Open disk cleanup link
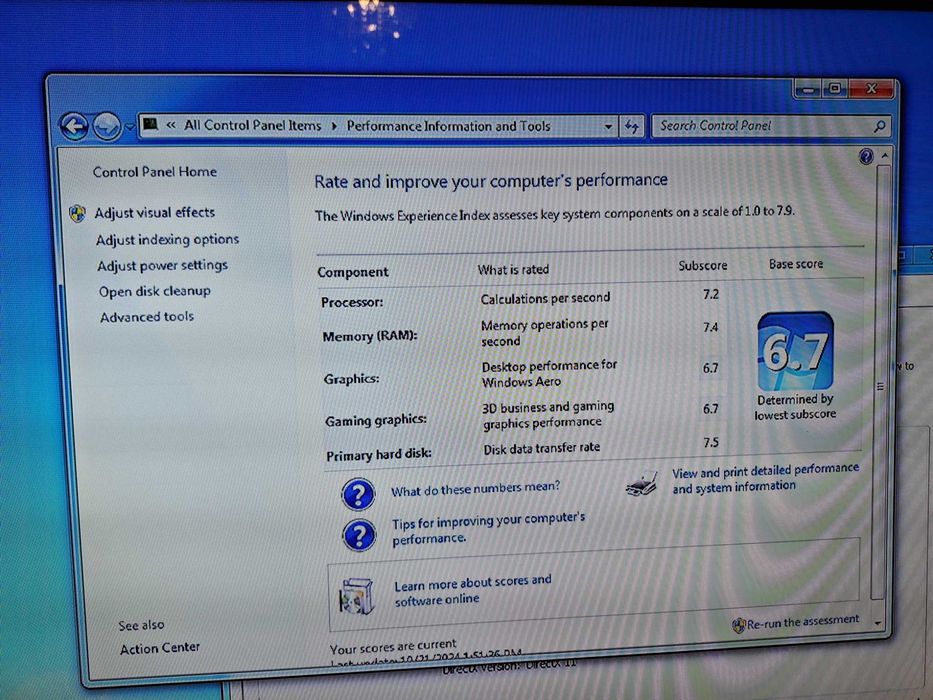The width and height of the screenshot is (933, 700). pyautogui.click(x=155, y=291)
